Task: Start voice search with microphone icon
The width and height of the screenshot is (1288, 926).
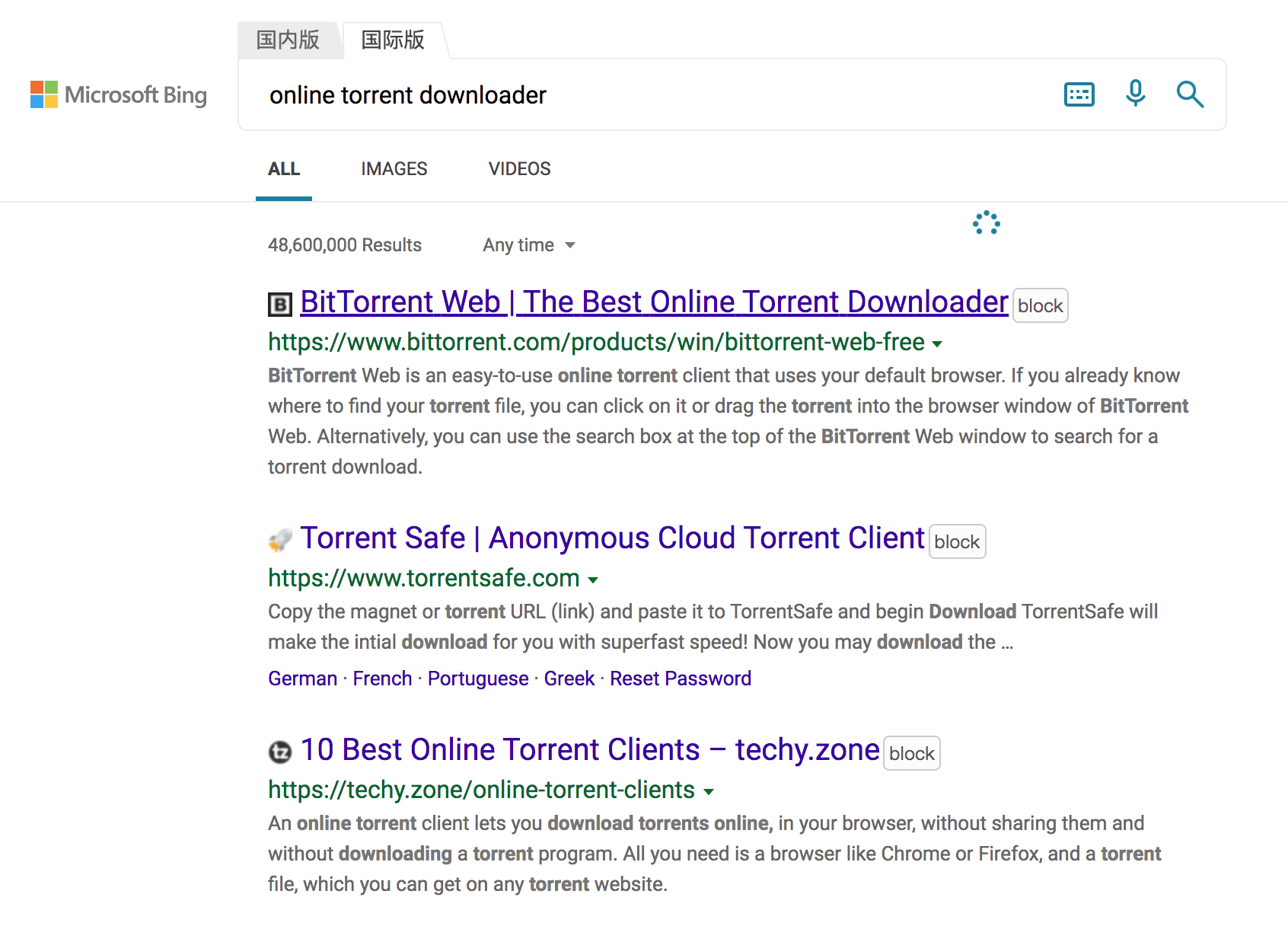Action: (x=1135, y=94)
